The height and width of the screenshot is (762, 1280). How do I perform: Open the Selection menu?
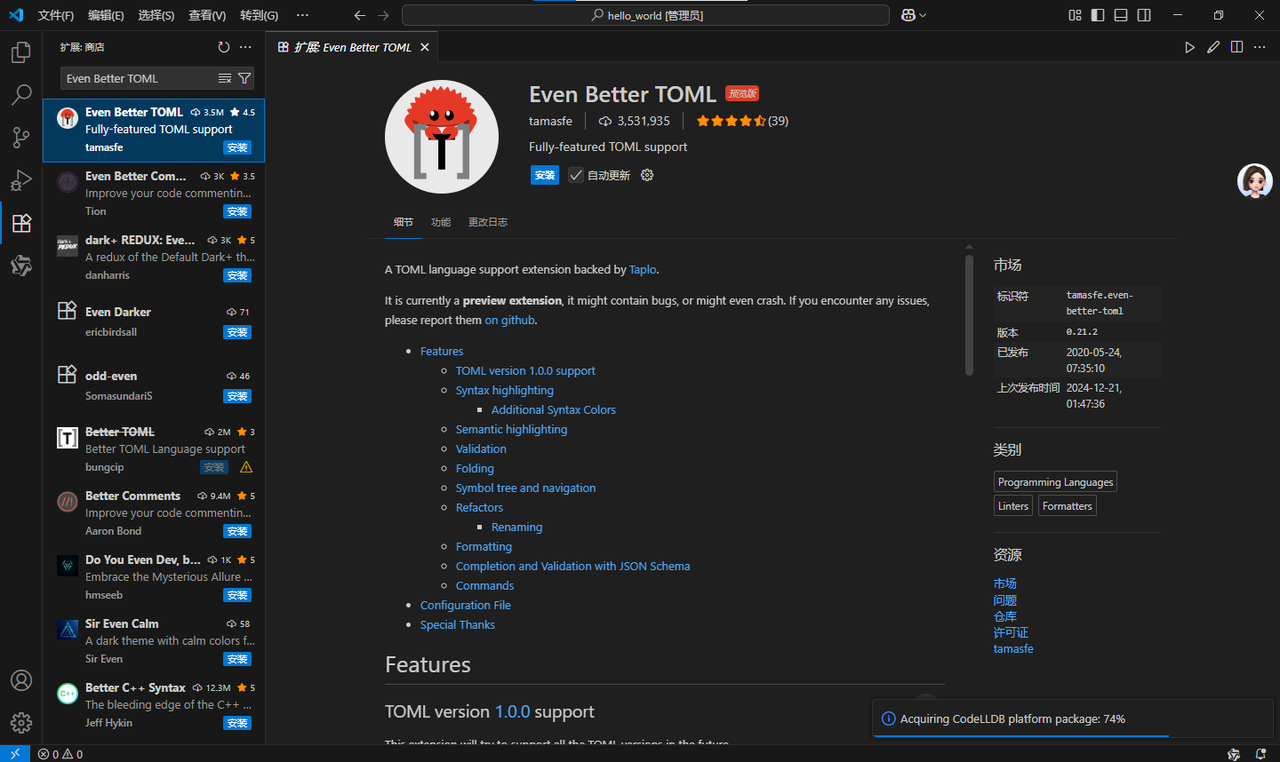point(156,15)
